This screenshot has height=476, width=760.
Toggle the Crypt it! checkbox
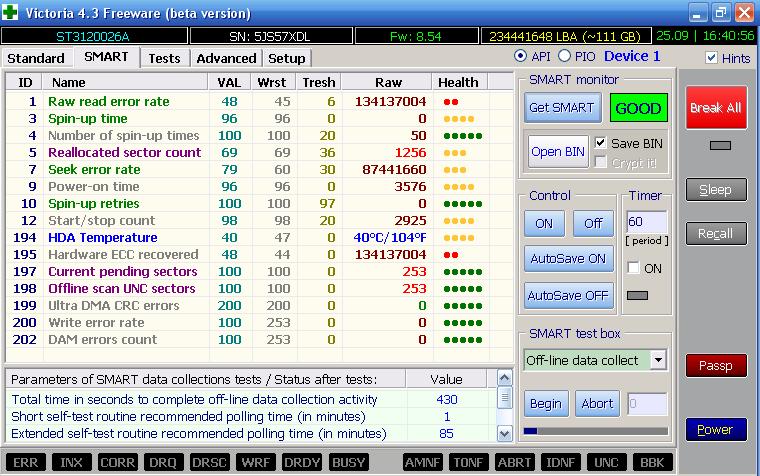pyautogui.click(x=600, y=161)
